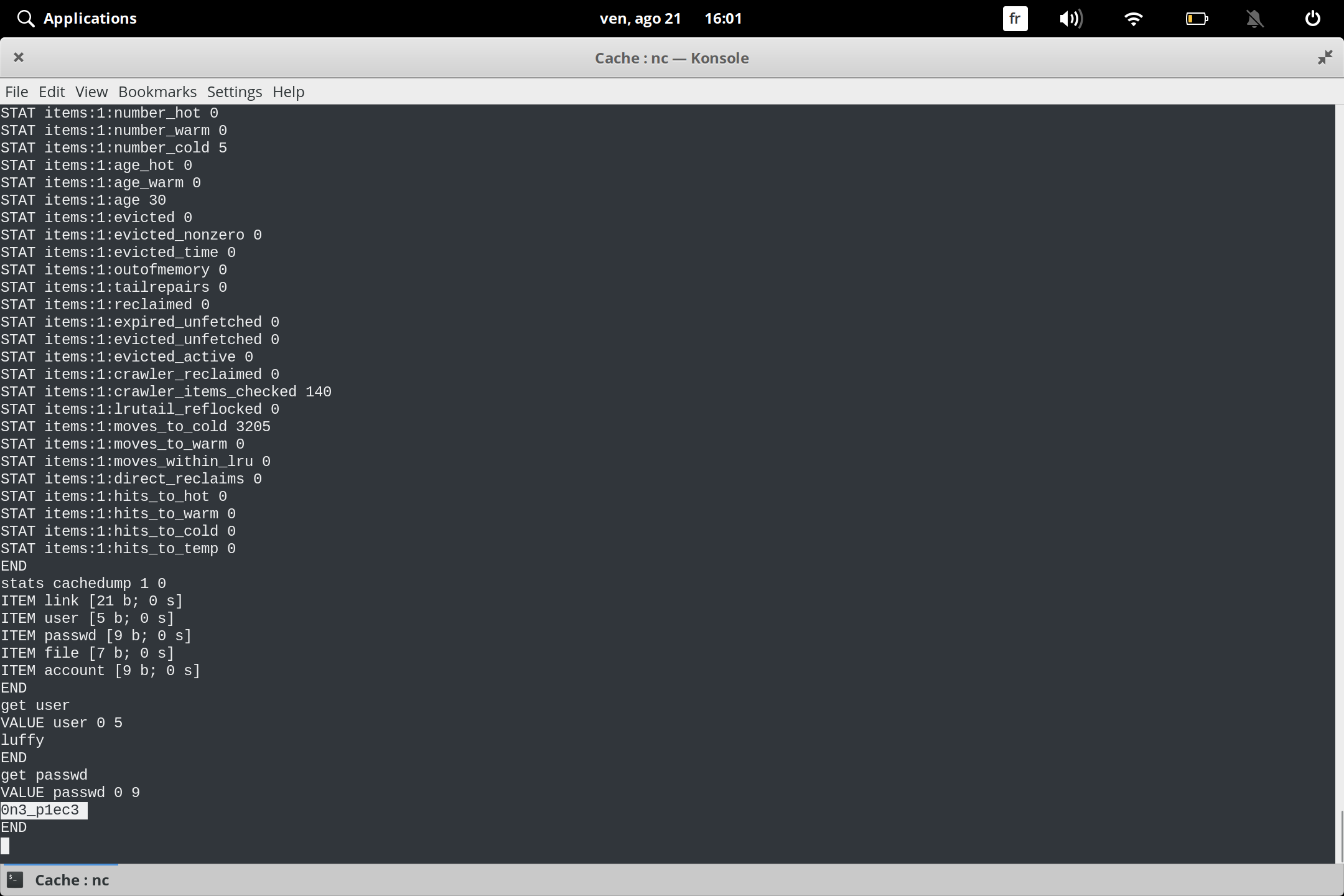Click the Wi-Fi status icon
1344x896 pixels.
click(1134, 19)
